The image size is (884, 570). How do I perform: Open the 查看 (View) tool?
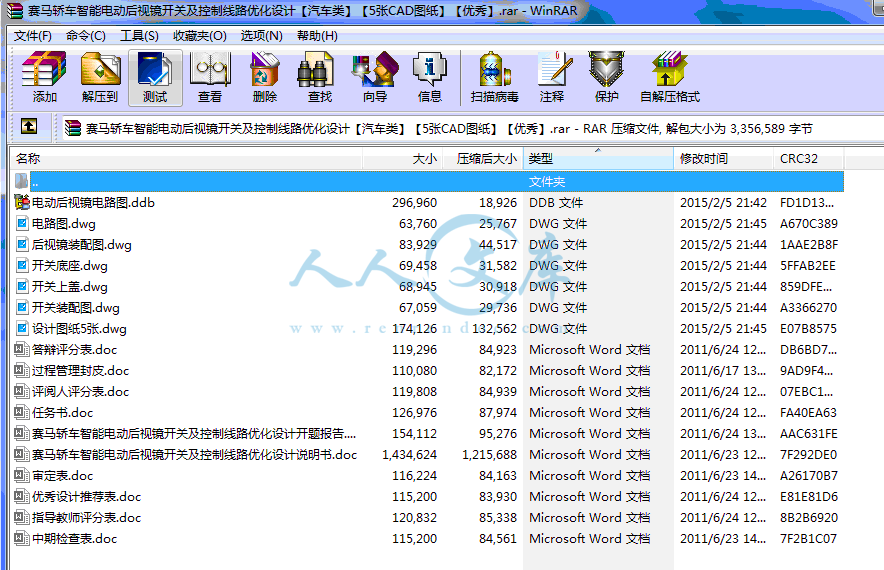(210, 77)
